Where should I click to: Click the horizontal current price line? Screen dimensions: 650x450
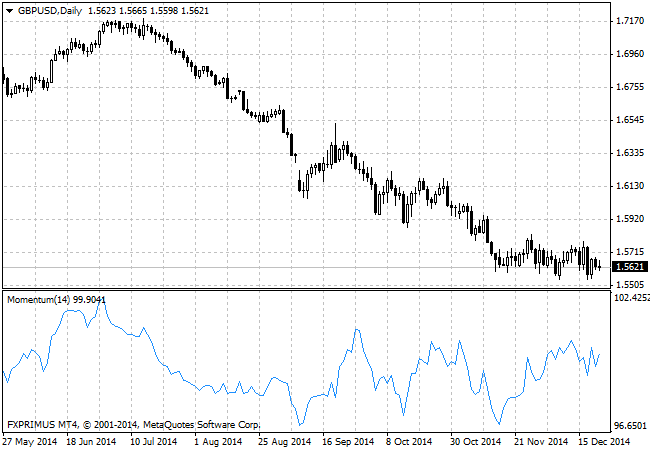coord(300,268)
